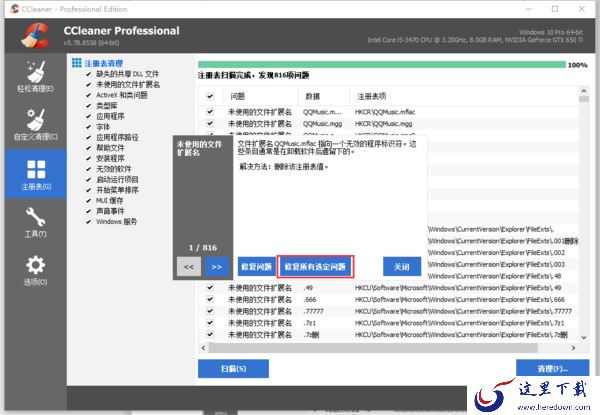The width and height of the screenshot is (600, 415).
Task: Open the 轻松清理 Easy Clean section
Action: pos(35,76)
